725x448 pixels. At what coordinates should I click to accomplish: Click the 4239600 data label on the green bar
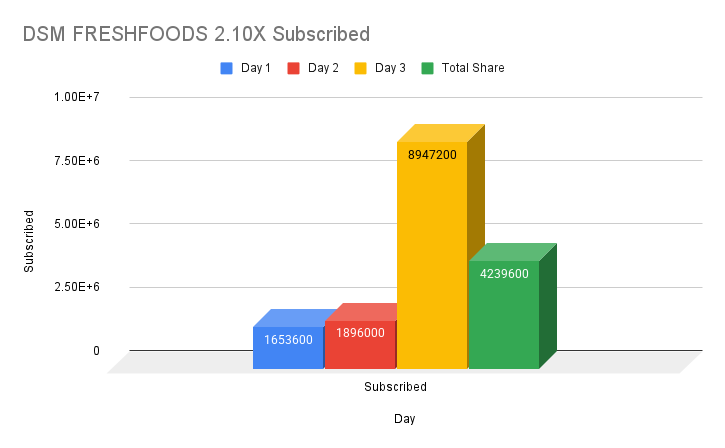coord(504,274)
